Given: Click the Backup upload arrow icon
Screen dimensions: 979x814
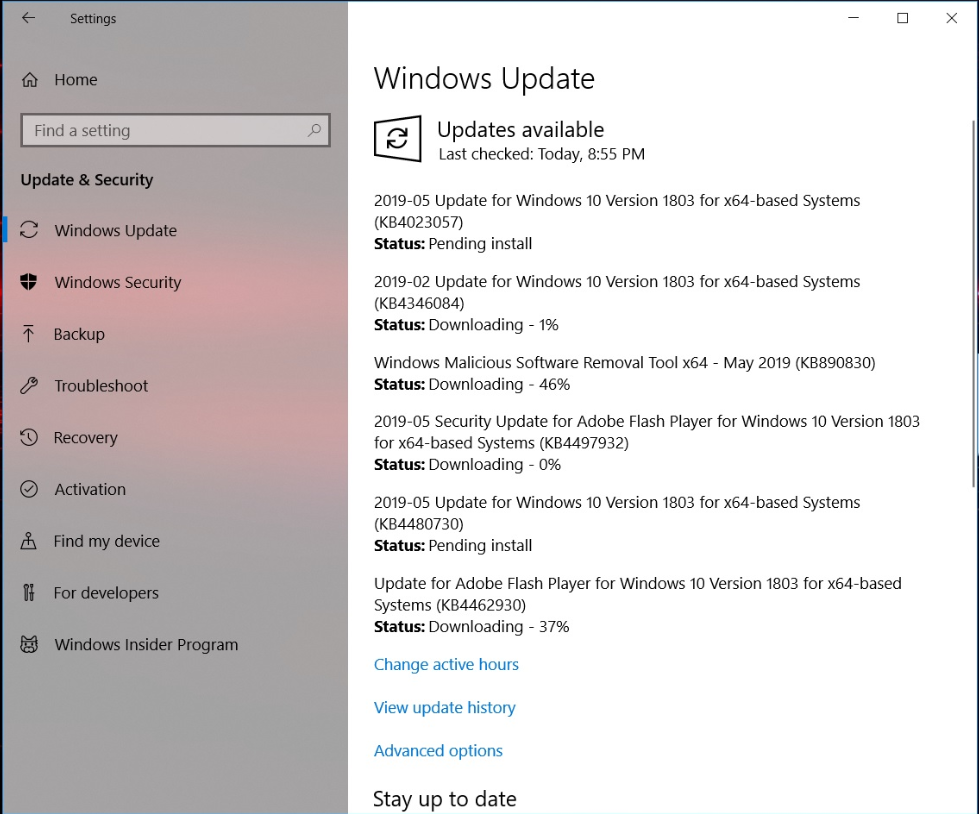Looking at the screenshot, I should click(x=29, y=334).
